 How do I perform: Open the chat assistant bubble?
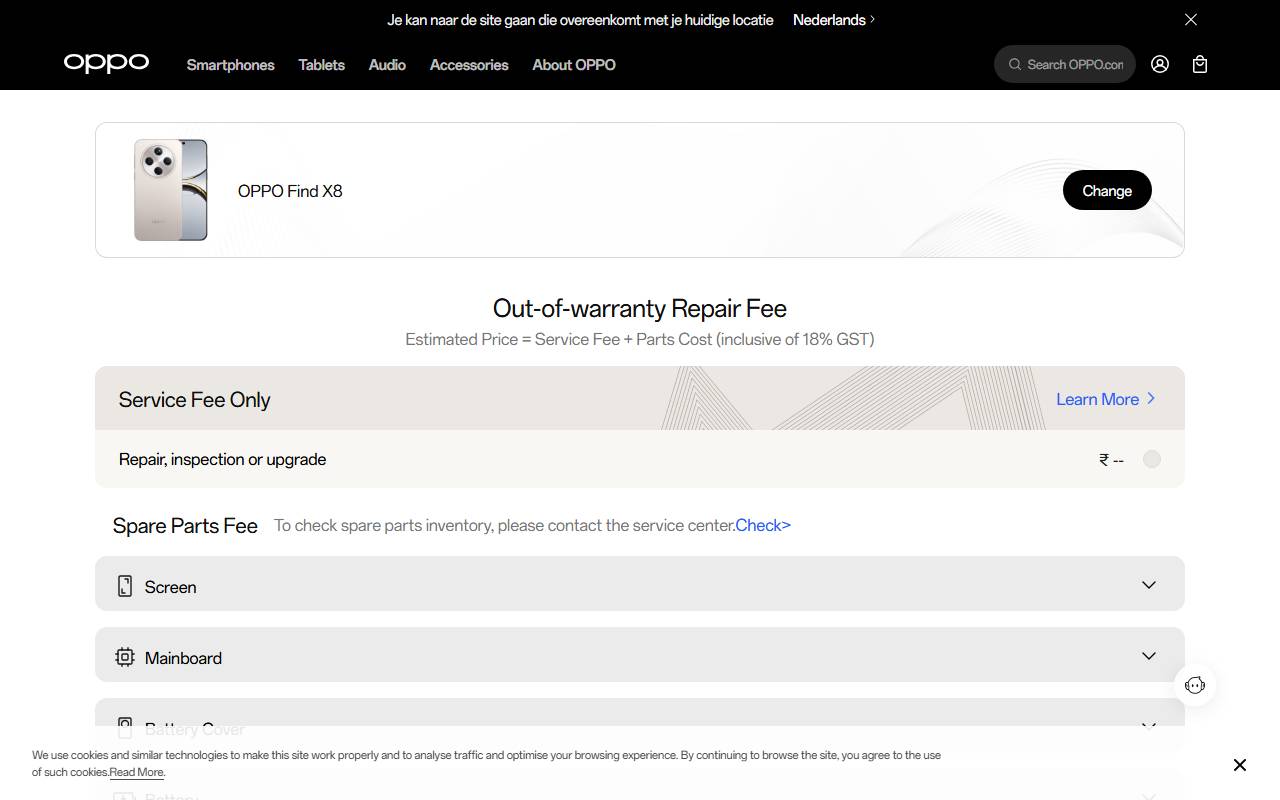point(1195,685)
